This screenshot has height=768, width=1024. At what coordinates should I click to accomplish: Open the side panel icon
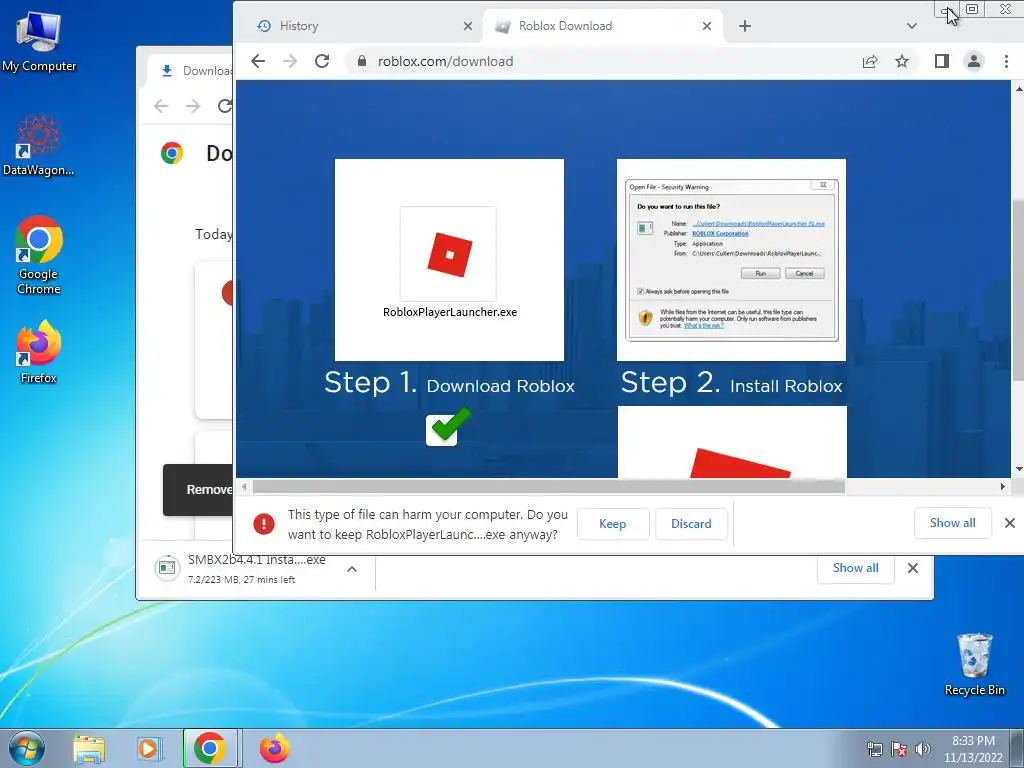tap(941, 61)
